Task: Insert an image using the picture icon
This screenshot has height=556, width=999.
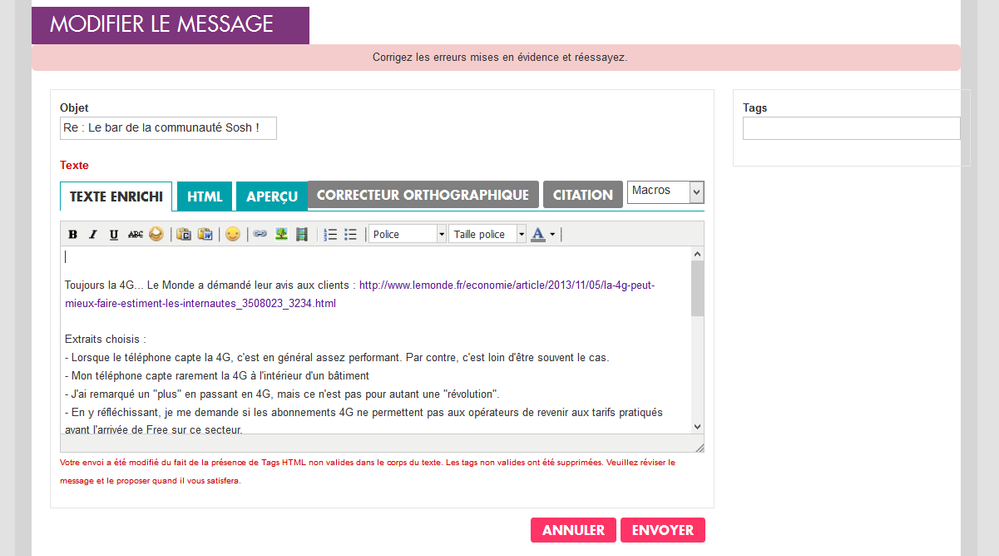Action: click(282, 234)
